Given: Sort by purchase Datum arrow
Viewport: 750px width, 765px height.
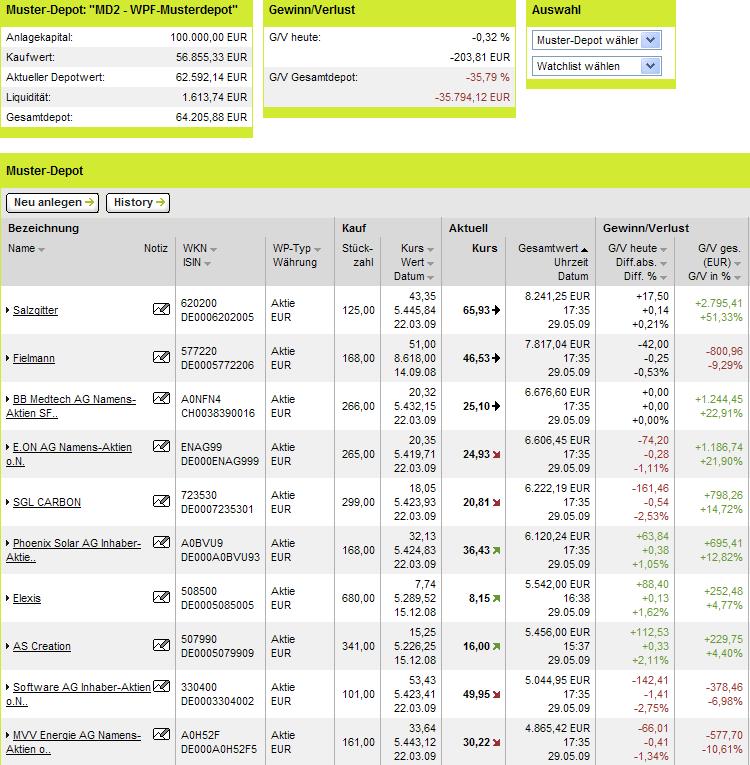Looking at the screenshot, I should click(x=430, y=278).
